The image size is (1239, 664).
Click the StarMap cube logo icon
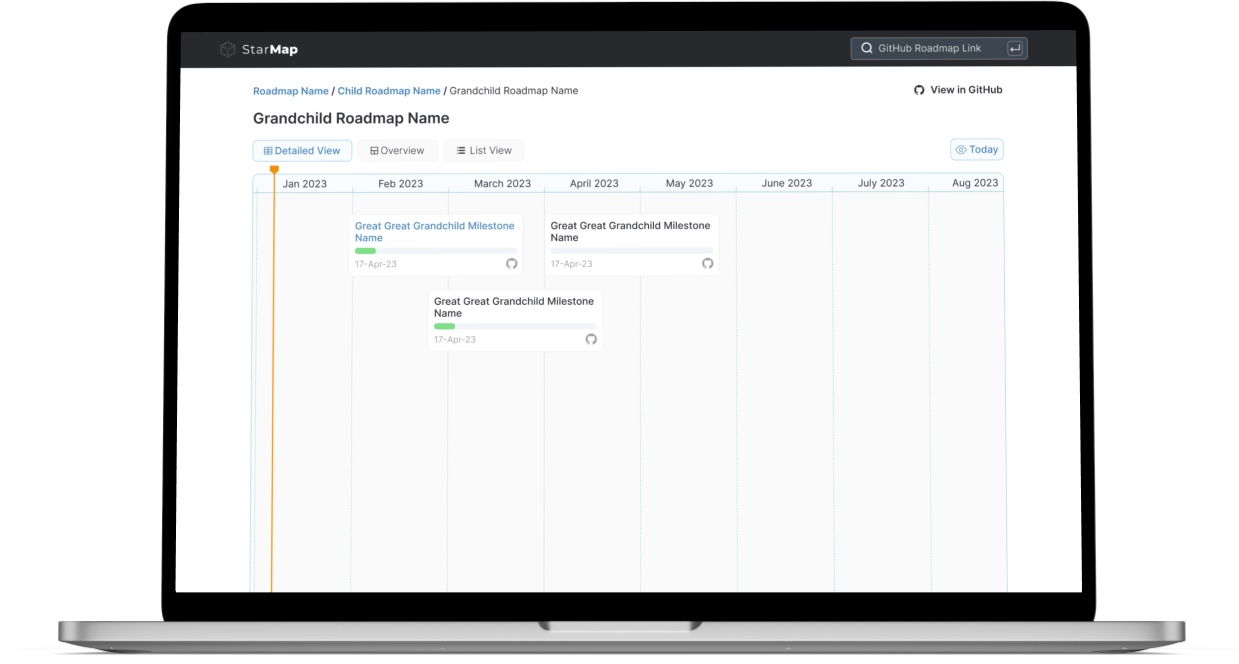tap(228, 49)
